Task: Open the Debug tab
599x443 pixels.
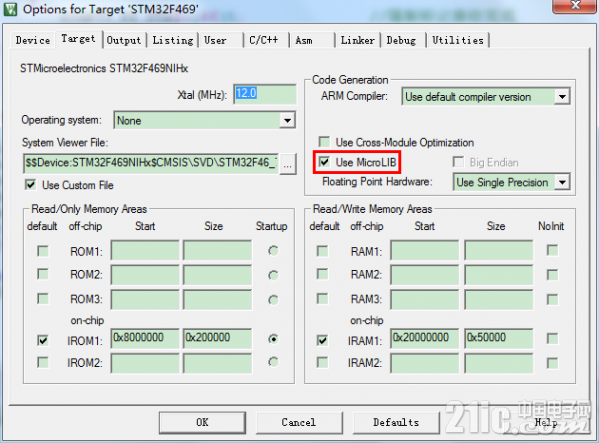Action: [401, 40]
